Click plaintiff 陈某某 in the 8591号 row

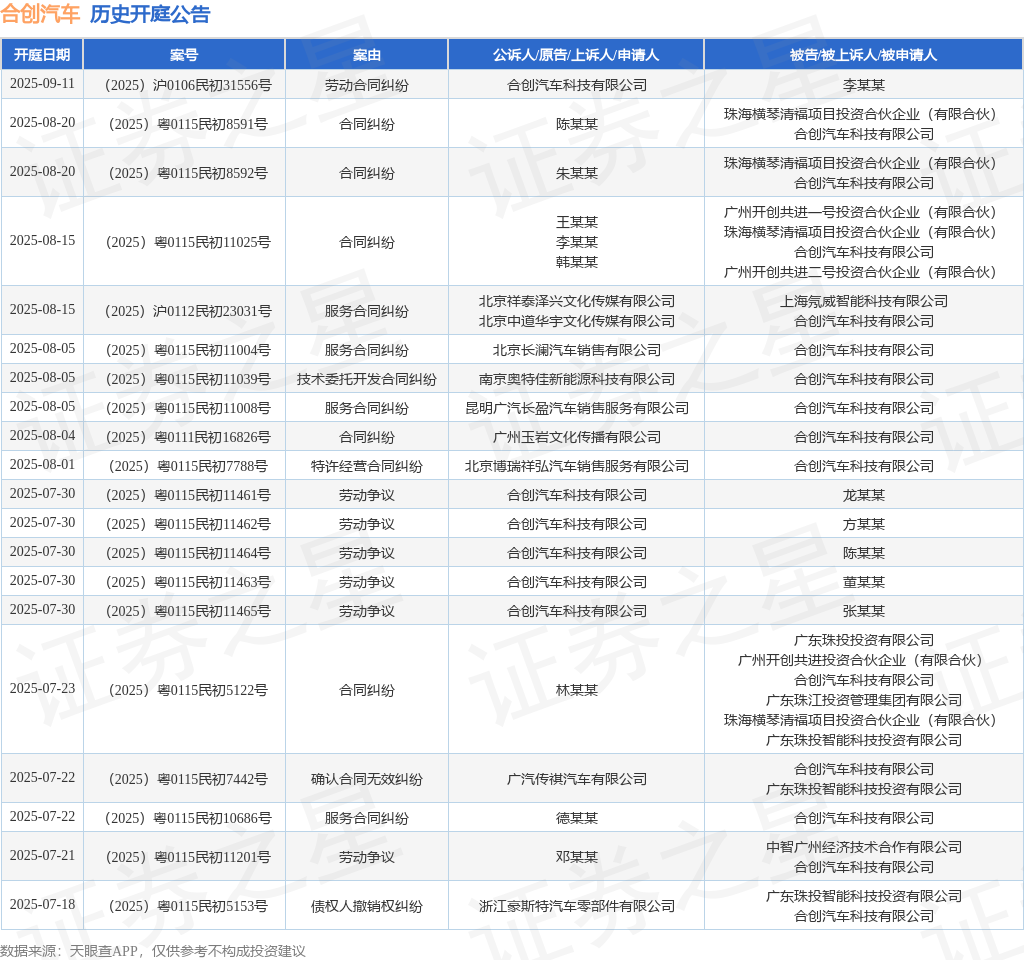tap(577, 124)
